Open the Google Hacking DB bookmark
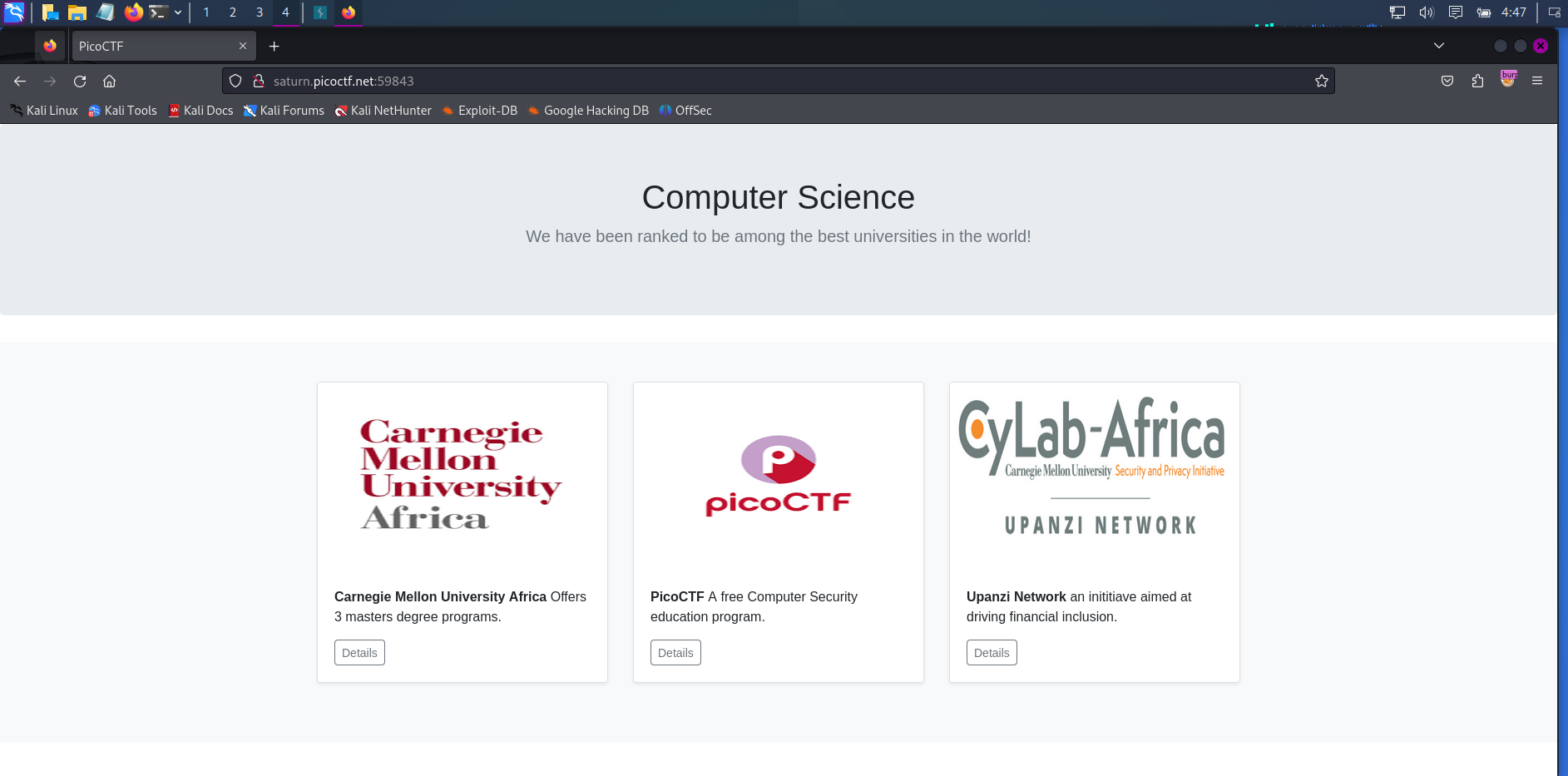 coord(588,111)
